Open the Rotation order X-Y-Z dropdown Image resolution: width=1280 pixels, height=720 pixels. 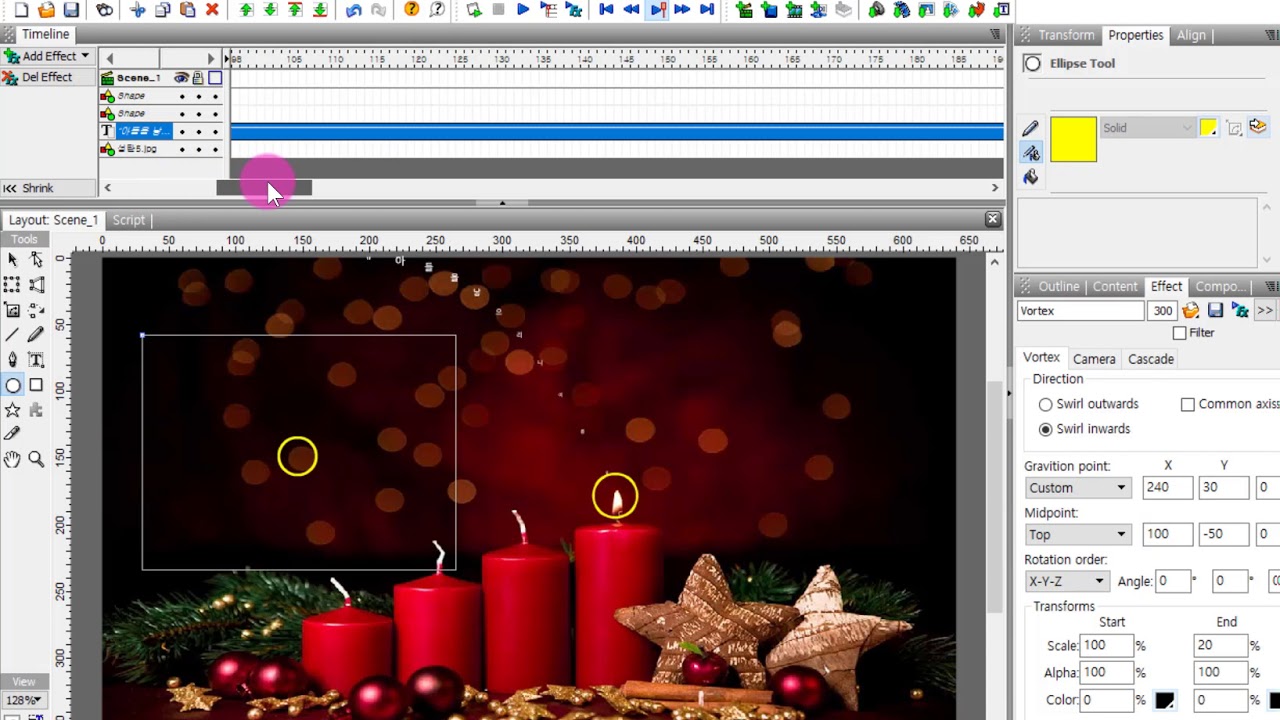(x=1066, y=581)
